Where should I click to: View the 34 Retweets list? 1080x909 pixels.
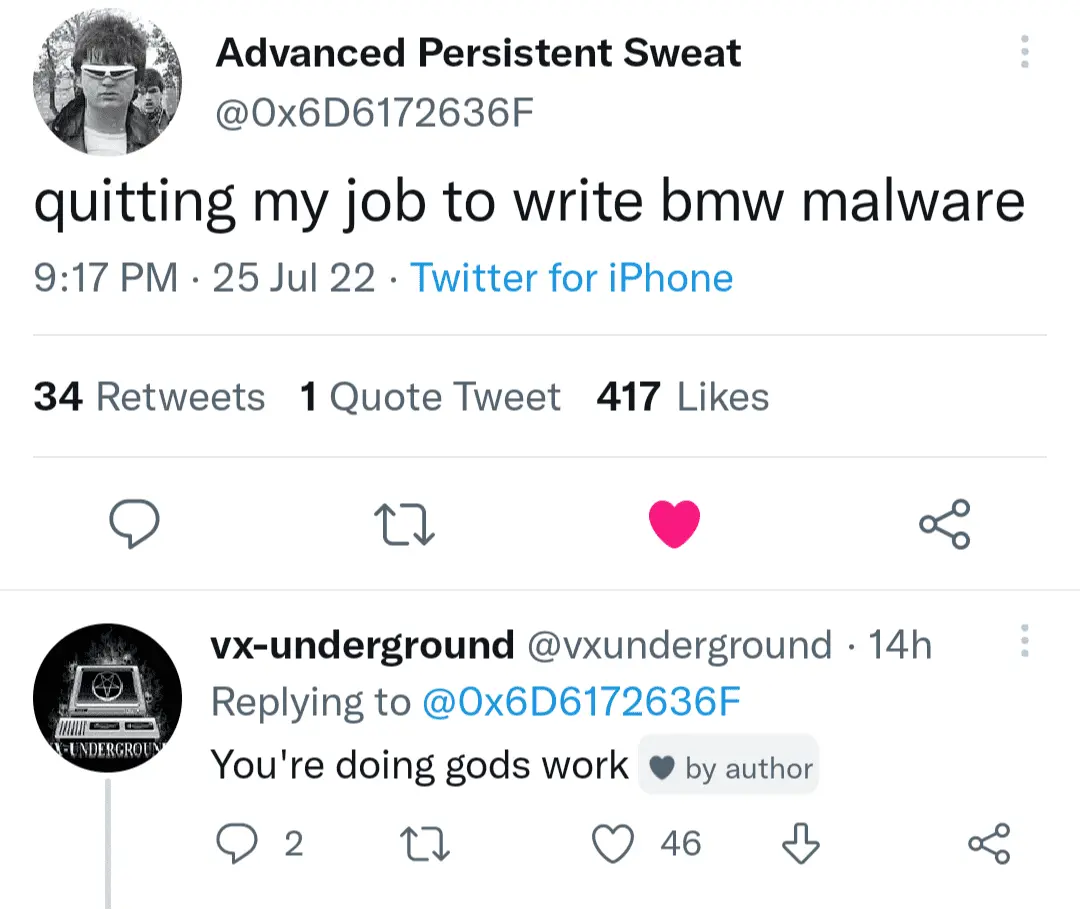[x=149, y=398]
